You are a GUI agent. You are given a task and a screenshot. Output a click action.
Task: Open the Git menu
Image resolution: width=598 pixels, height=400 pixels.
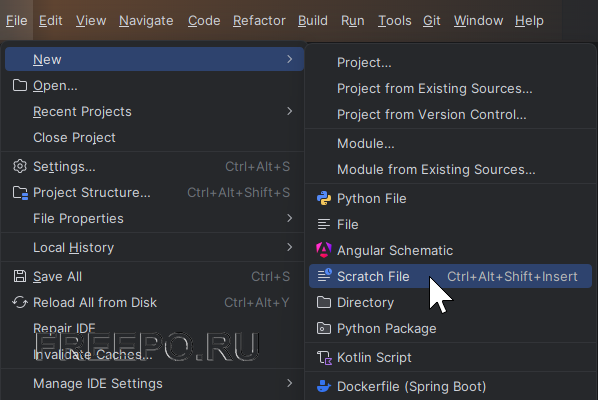click(x=431, y=21)
